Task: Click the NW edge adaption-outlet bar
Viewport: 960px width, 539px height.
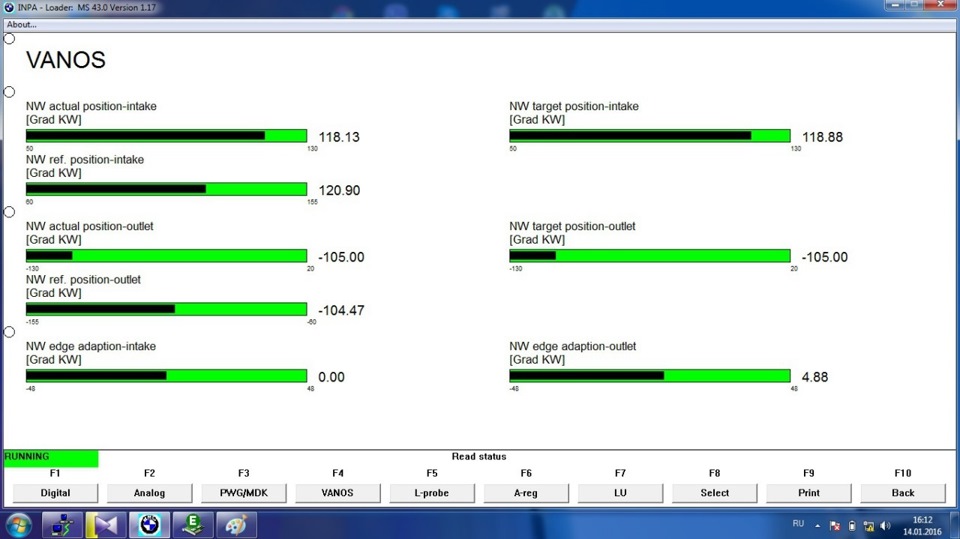Action: tap(650, 376)
